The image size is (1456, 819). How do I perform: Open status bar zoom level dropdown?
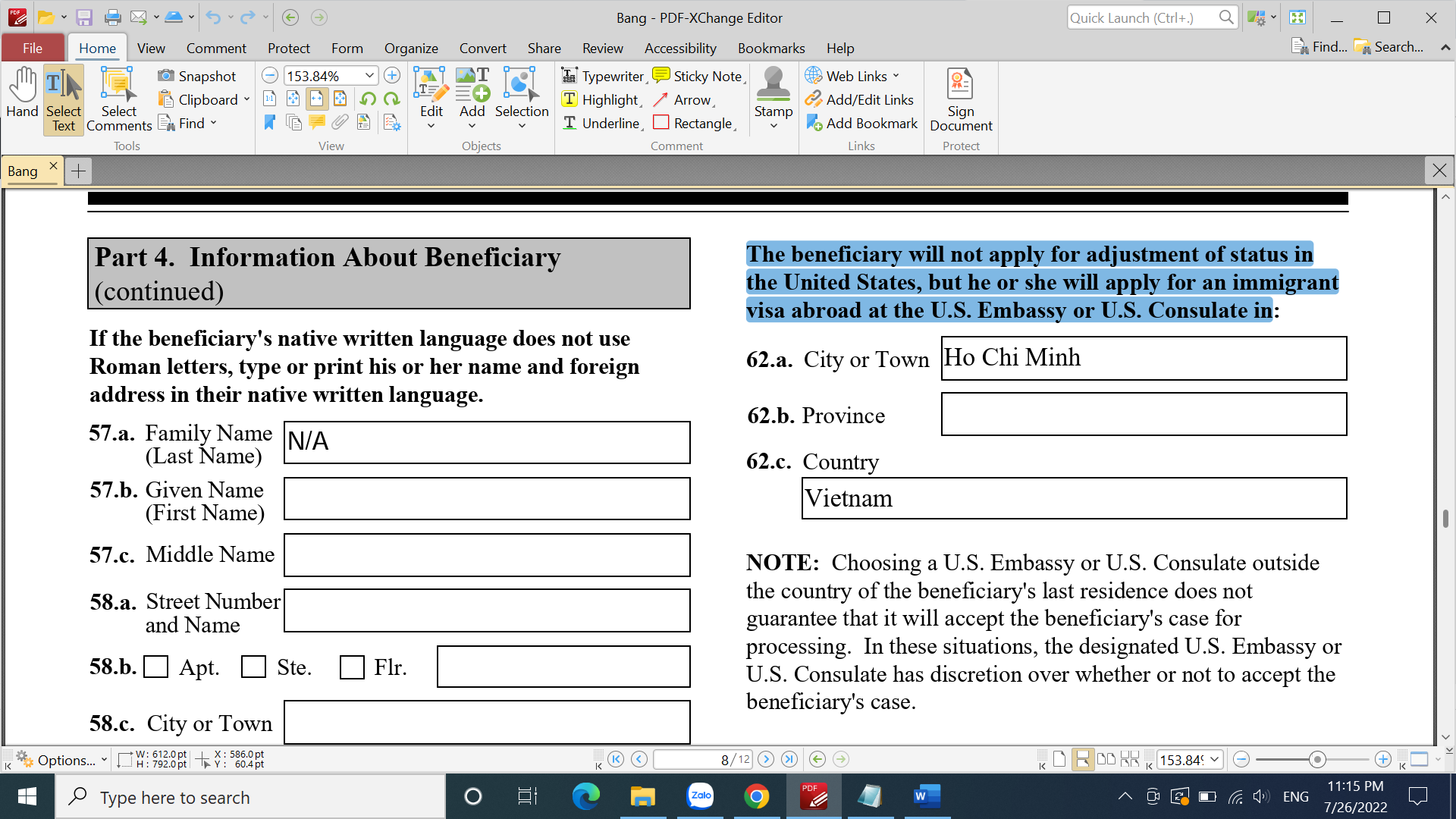(x=1214, y=759)
